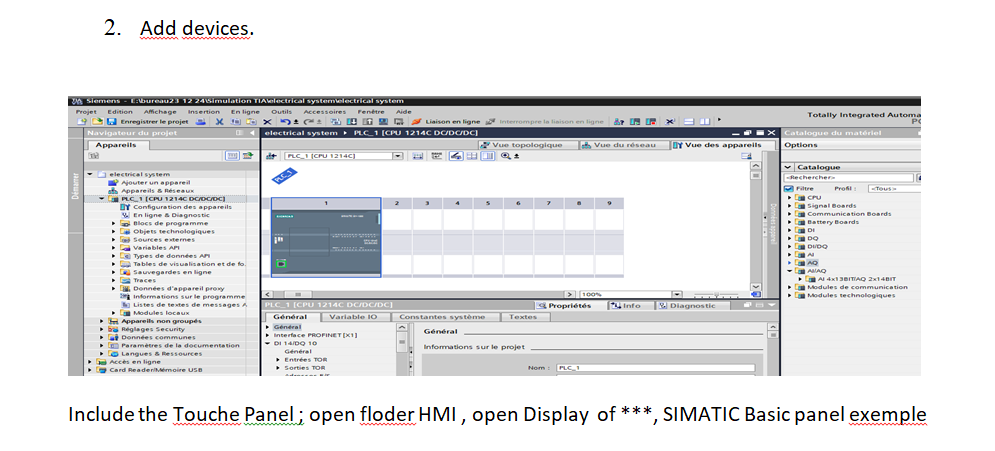Toggle the Filtre checkbox in Catalogue
Screen dimensions: 995x451
pos(788,188)
